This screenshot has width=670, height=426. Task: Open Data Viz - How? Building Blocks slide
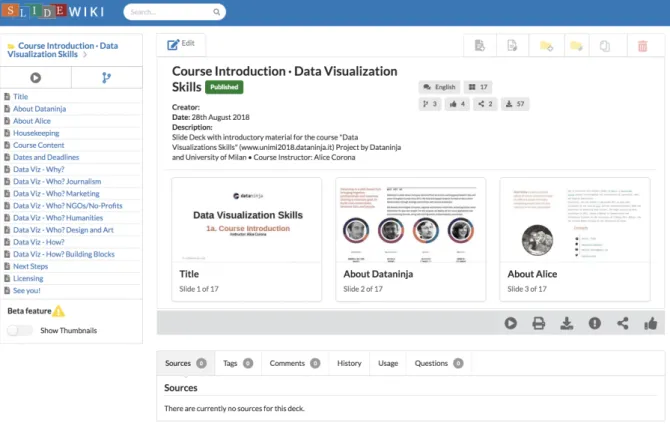tap(64, 254)
